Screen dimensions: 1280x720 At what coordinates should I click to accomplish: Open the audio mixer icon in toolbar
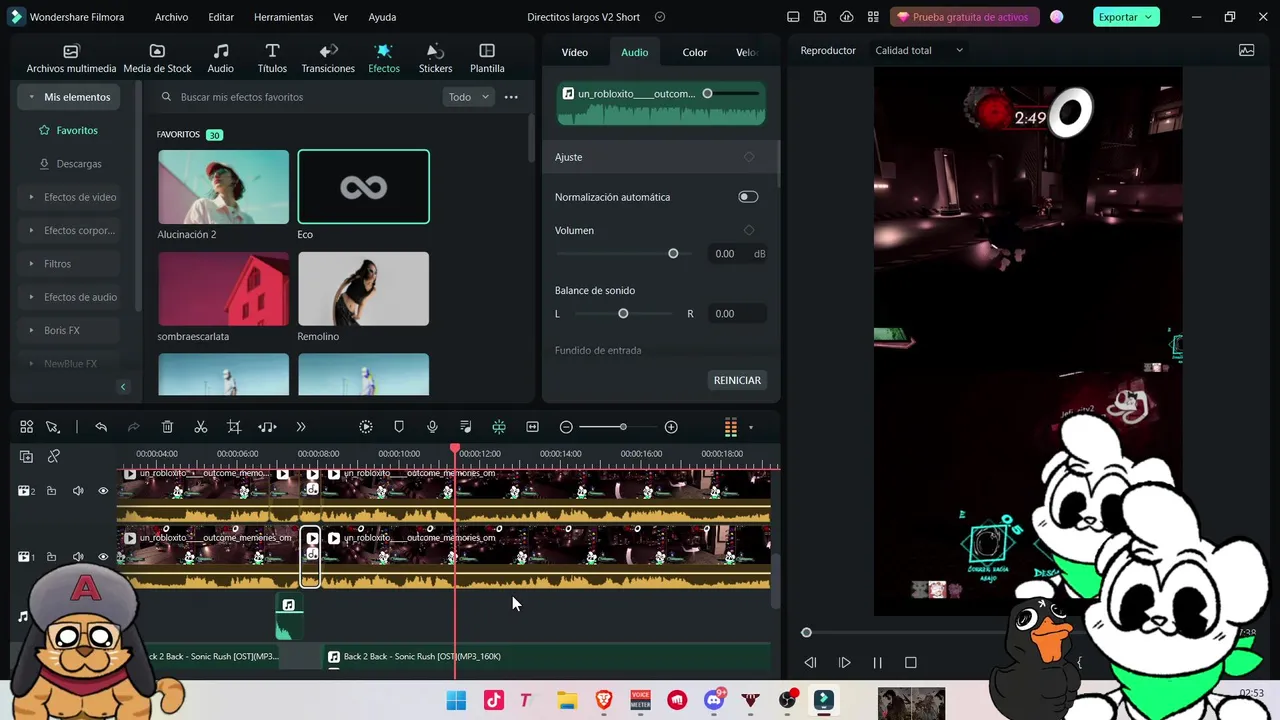pos(466,427)
